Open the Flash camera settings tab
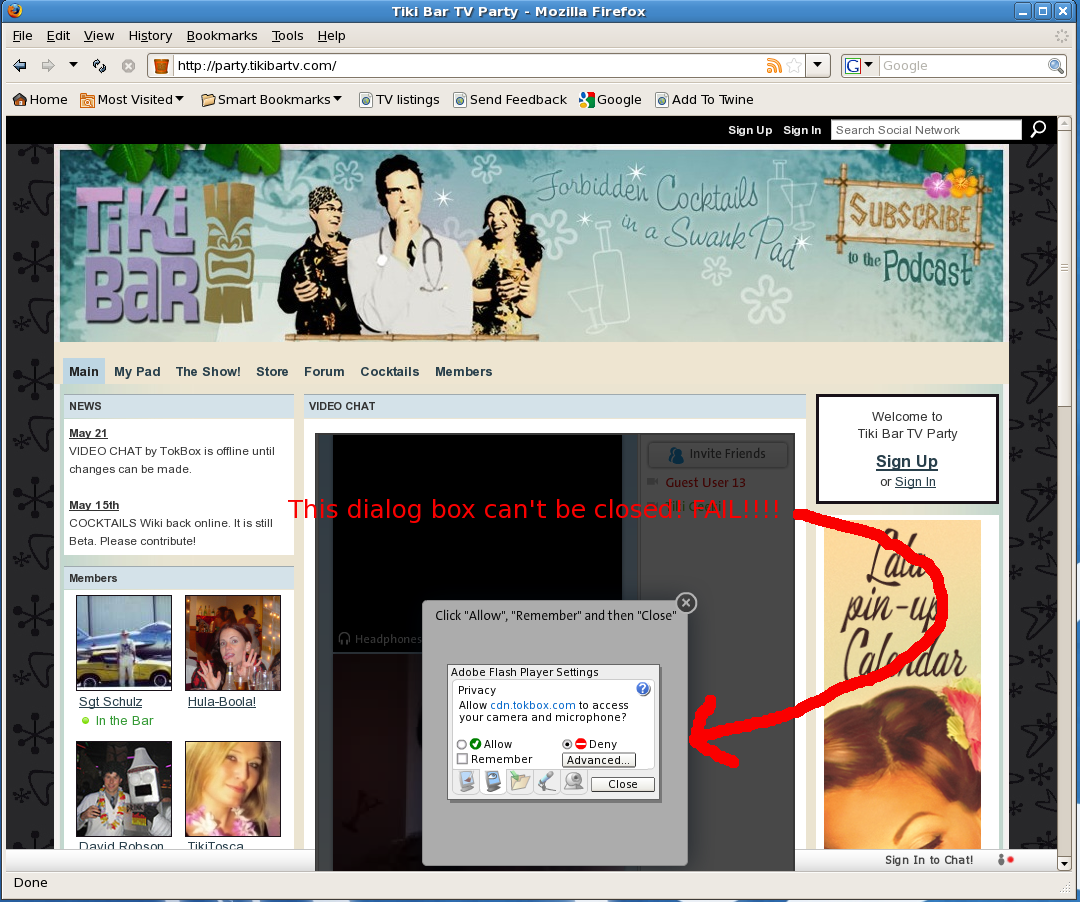This screenshot has width=1080, height=902. coord(573,783)
